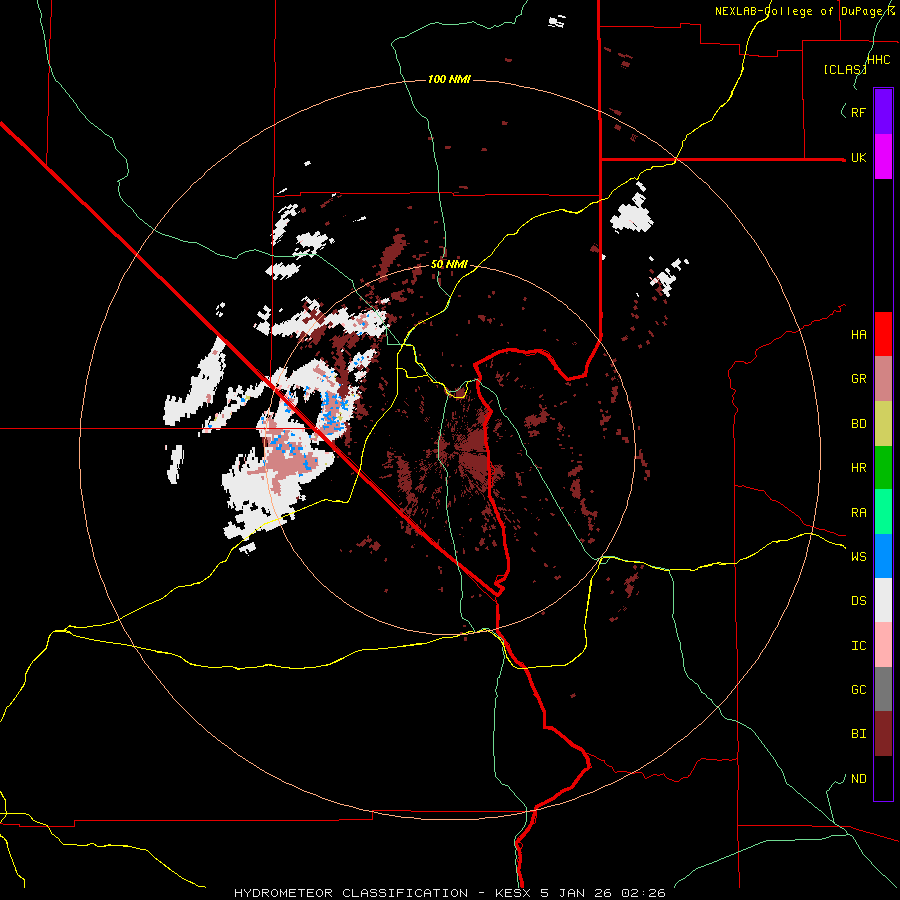900x900 pixels.
Task: Click the "5 JAN 26" date
Action: coord(576,893)
